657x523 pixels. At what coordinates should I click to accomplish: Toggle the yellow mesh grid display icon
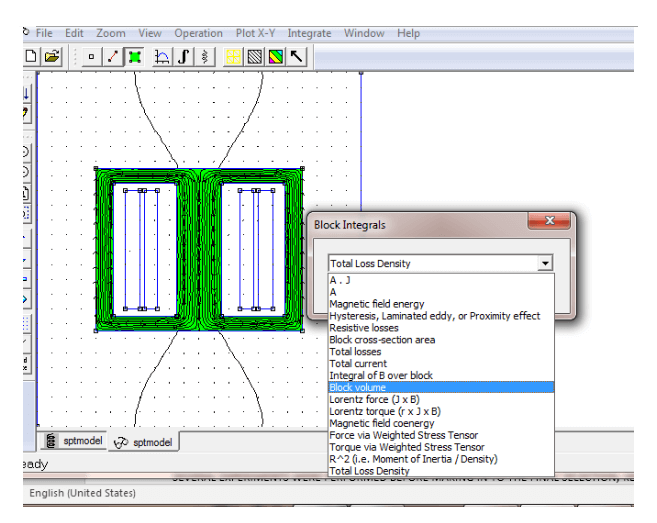233,57
